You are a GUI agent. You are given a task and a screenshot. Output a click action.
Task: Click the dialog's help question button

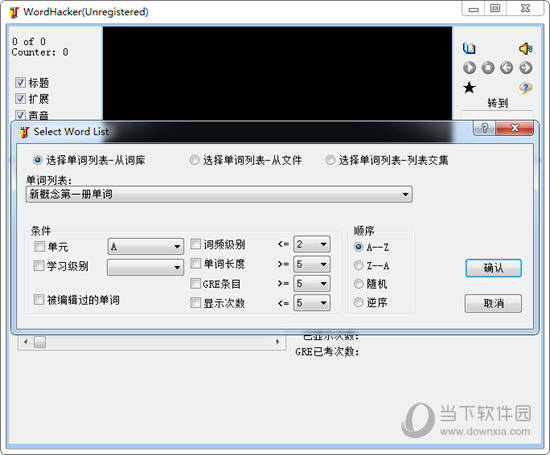485,128
